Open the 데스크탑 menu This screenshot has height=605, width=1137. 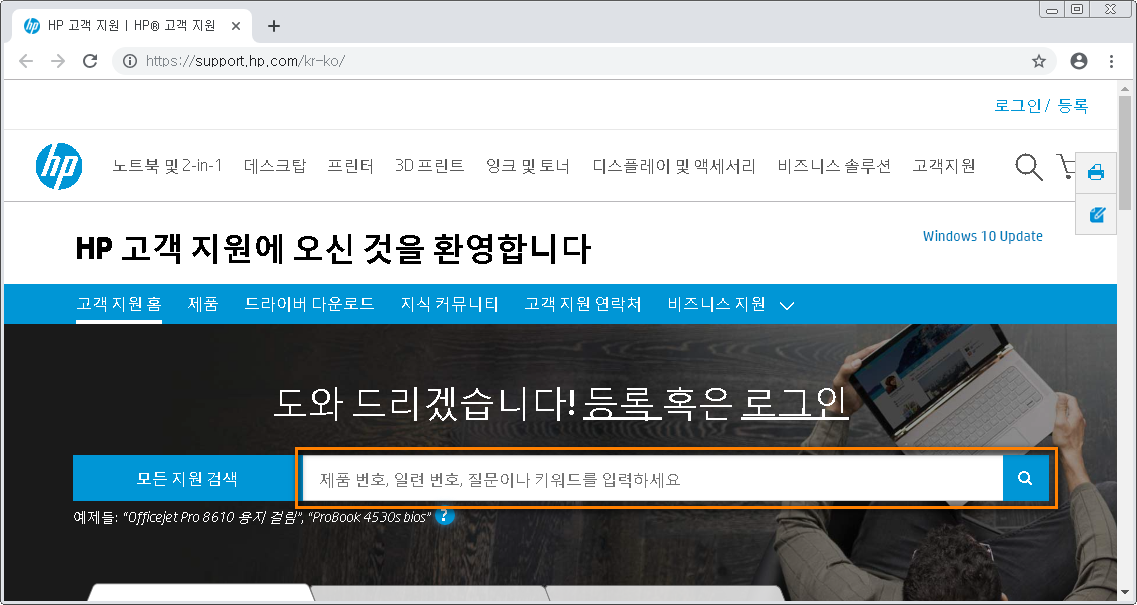pyautogui.click(x=275, y=166)
